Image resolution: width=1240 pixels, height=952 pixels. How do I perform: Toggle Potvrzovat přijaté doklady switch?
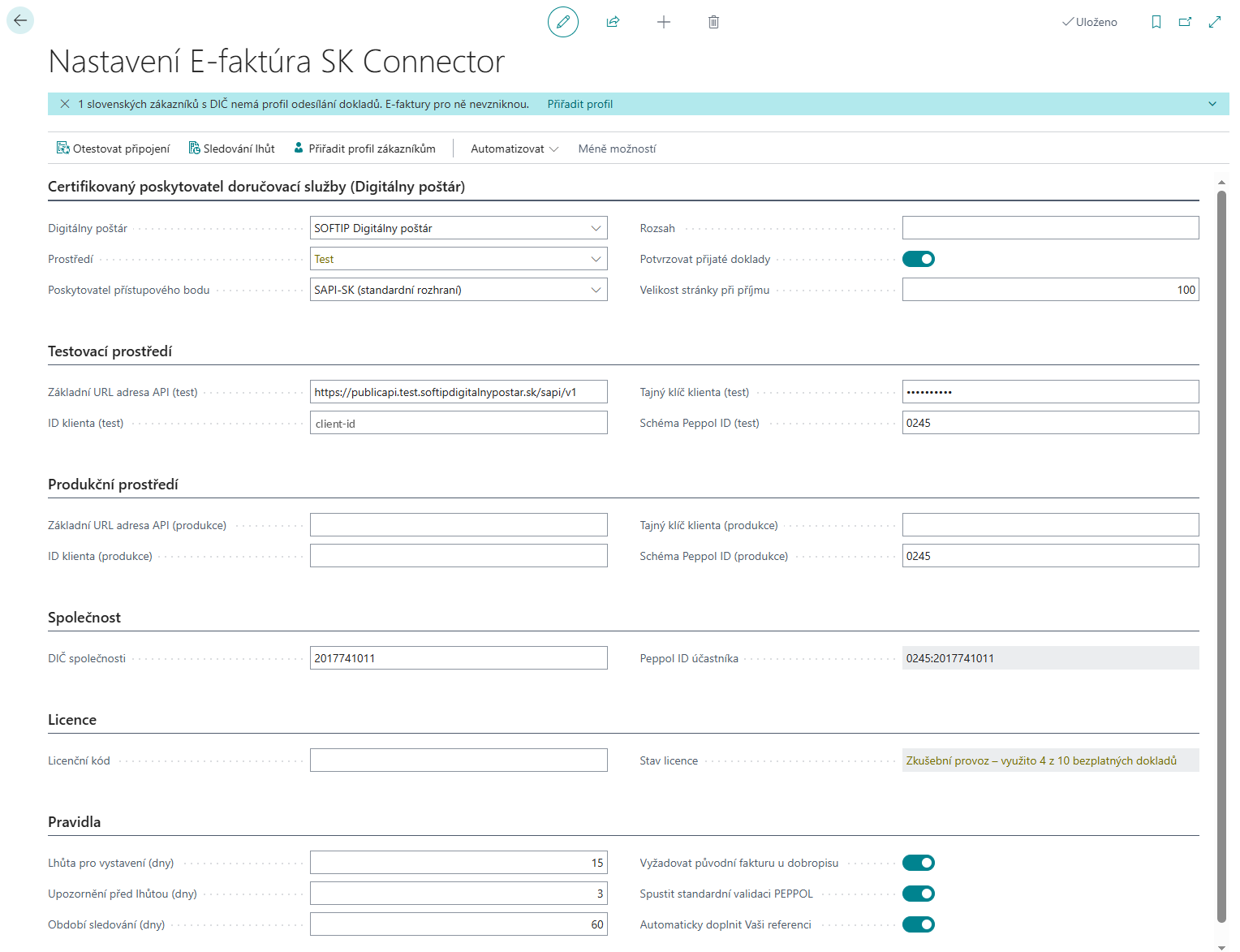click(x=919, y=259)
